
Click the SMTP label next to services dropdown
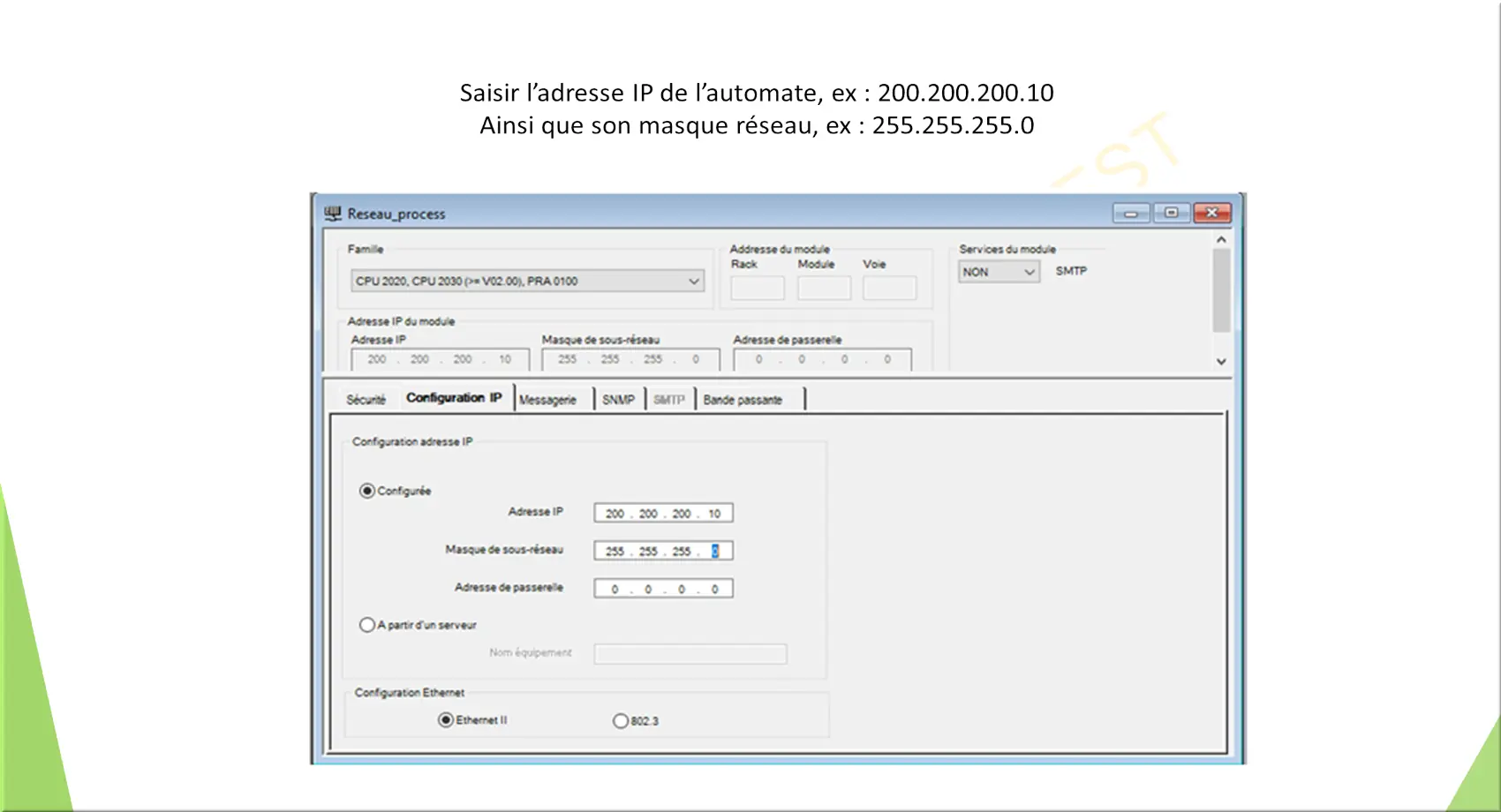[1071, 271]
